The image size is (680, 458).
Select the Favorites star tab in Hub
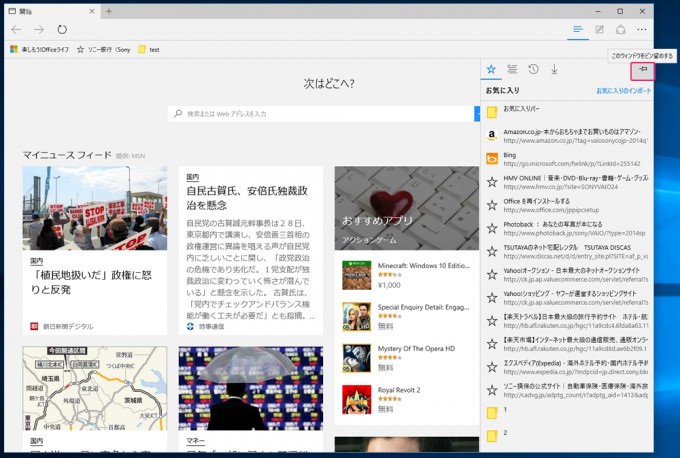coord(491,69)
